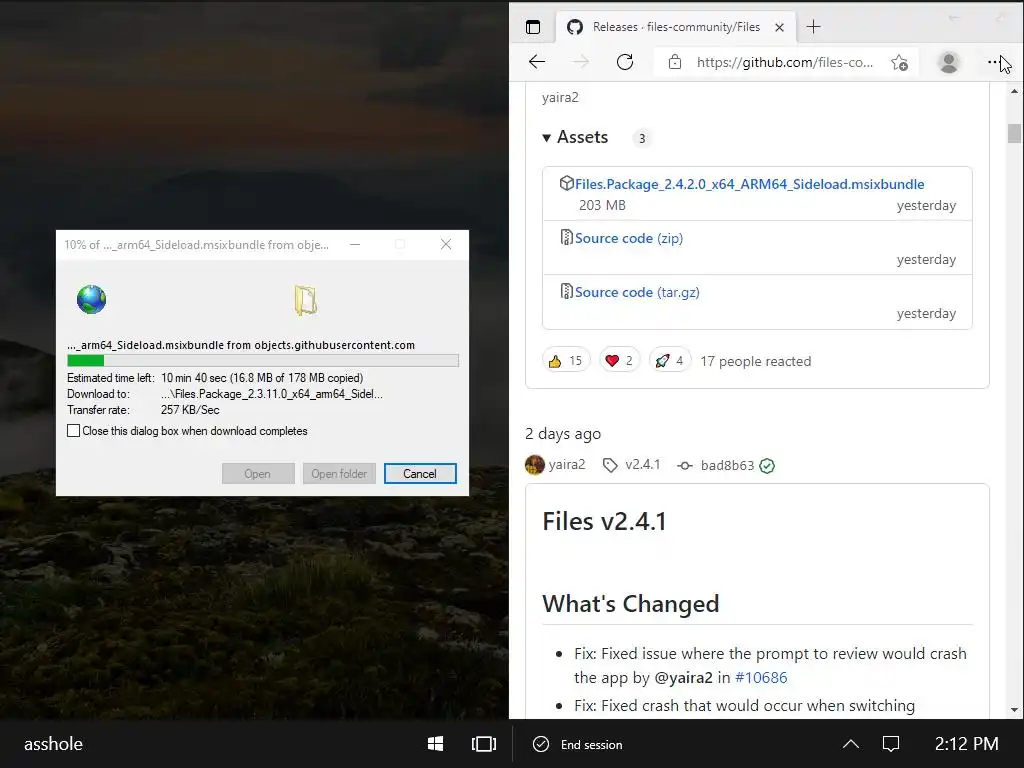The height and width of the screenshot is (768, 1024).
Task: Click the 2:12 PM clock
Action: [967, 744]
